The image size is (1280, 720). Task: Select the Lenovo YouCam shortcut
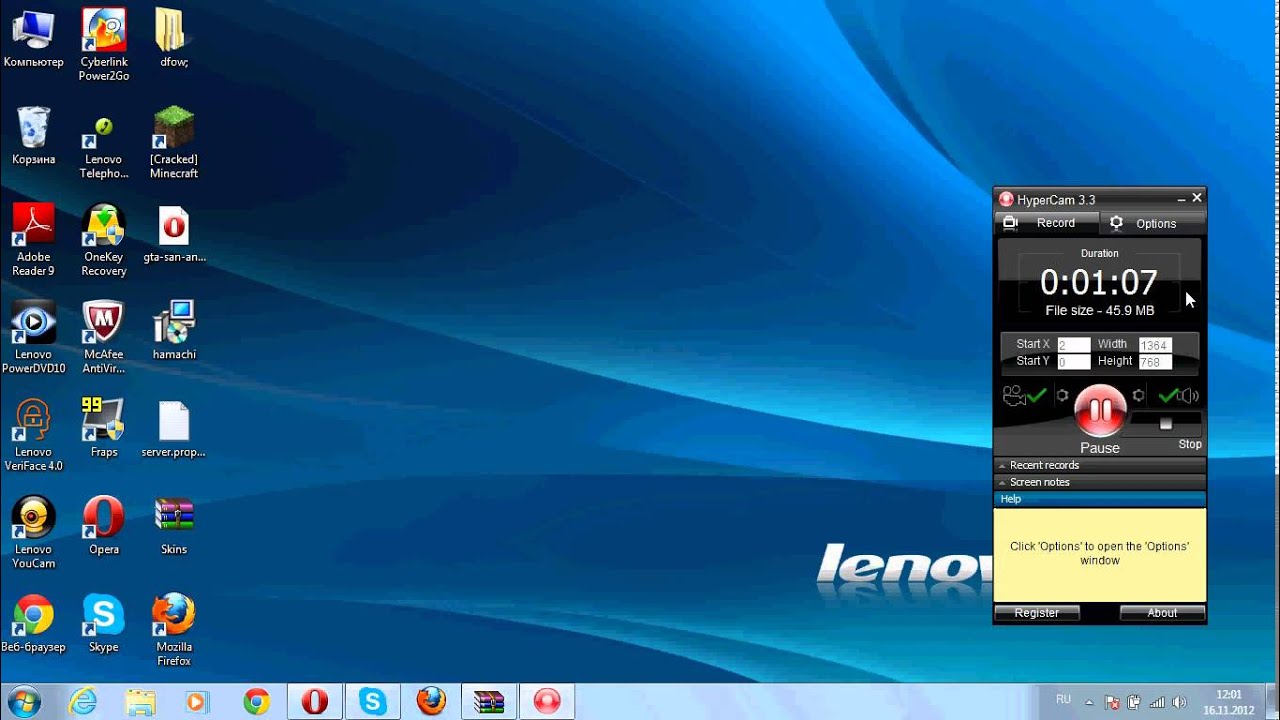coord(34,533)
